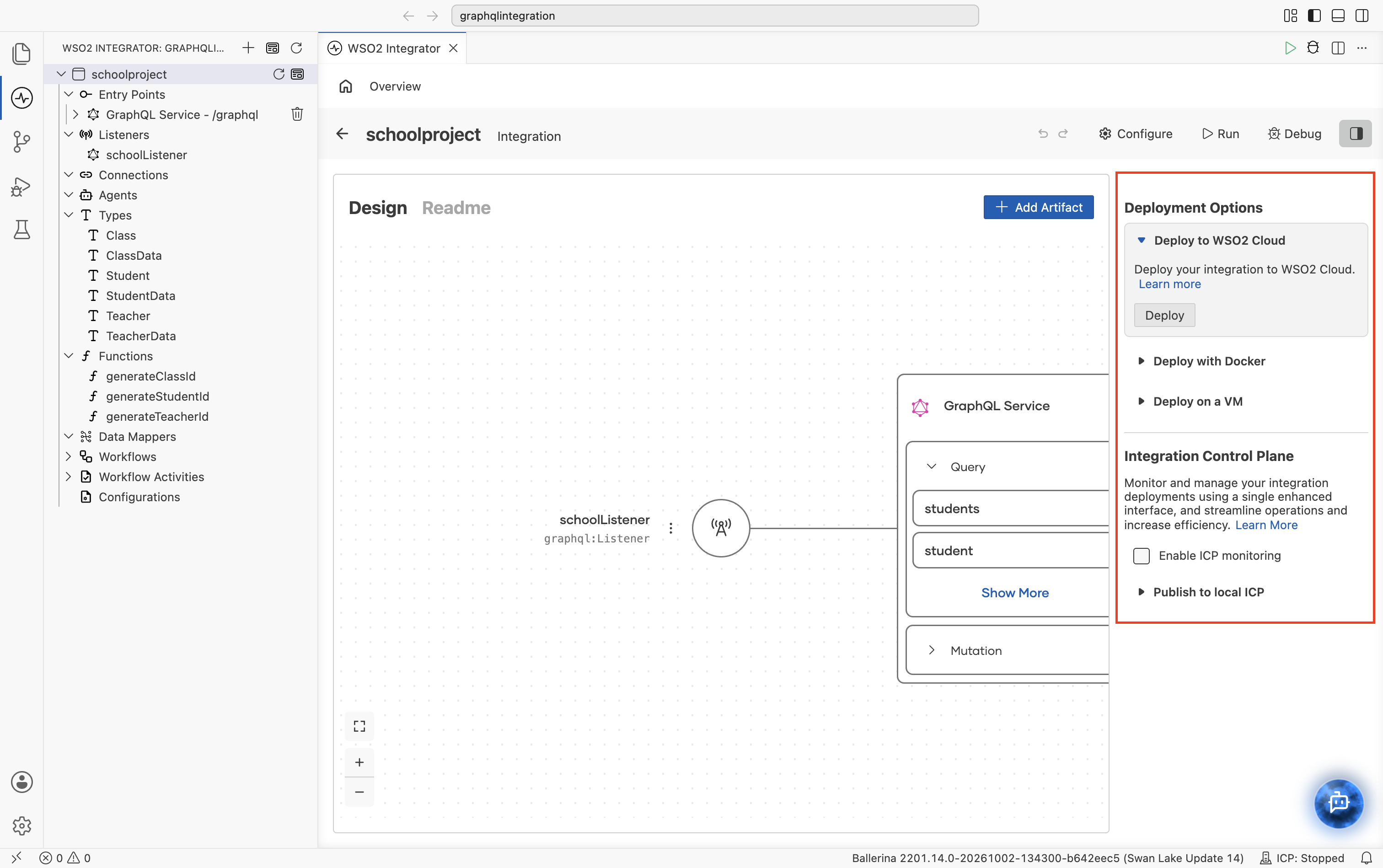Expand Publish to local ICP
This screenshot has height=868, width=1383.
tap(1201, 592)
